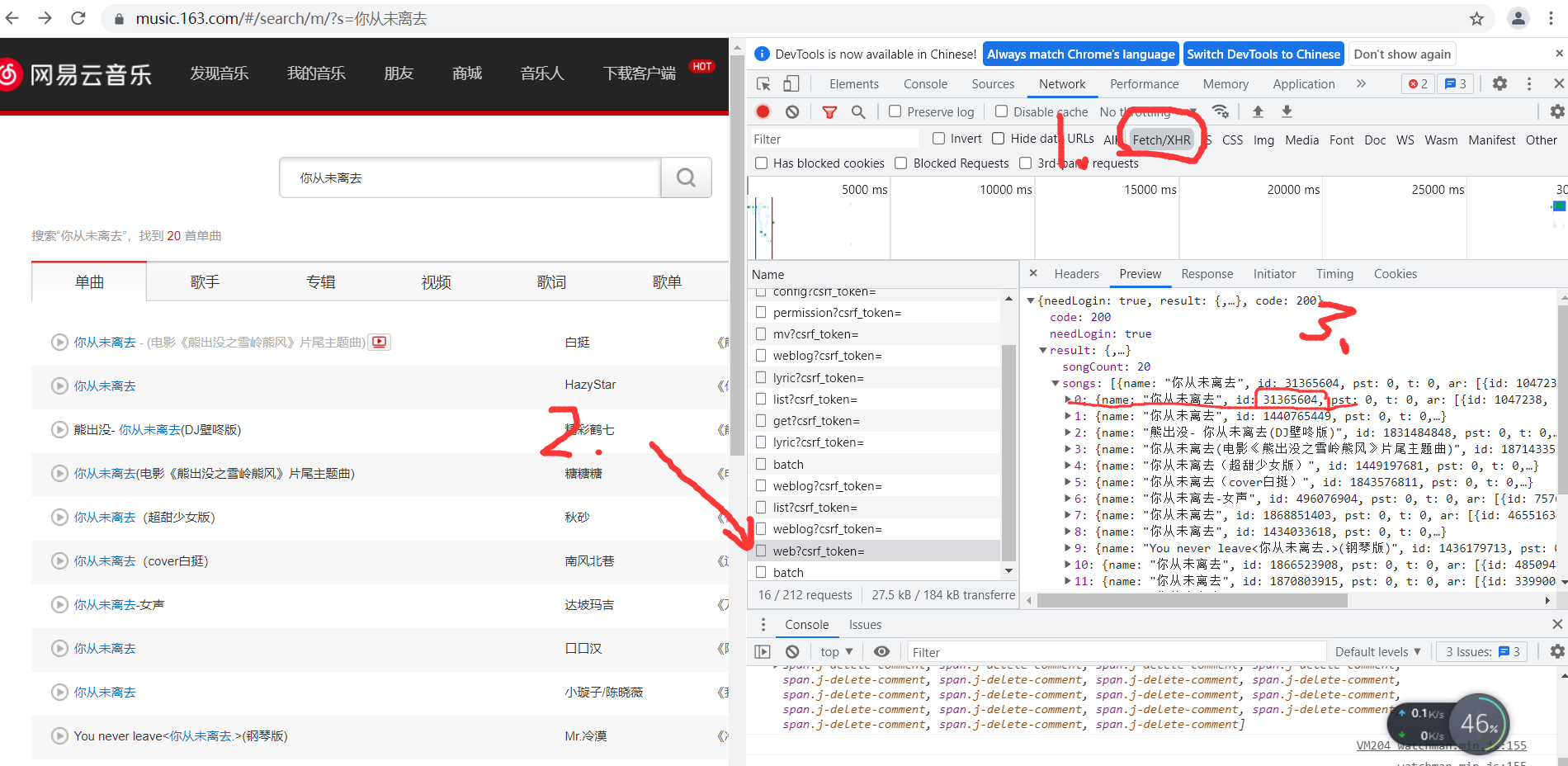The image size is (1568, 766).
Task: Enable the Preserve log checkbox
Action: click(895, 111)
